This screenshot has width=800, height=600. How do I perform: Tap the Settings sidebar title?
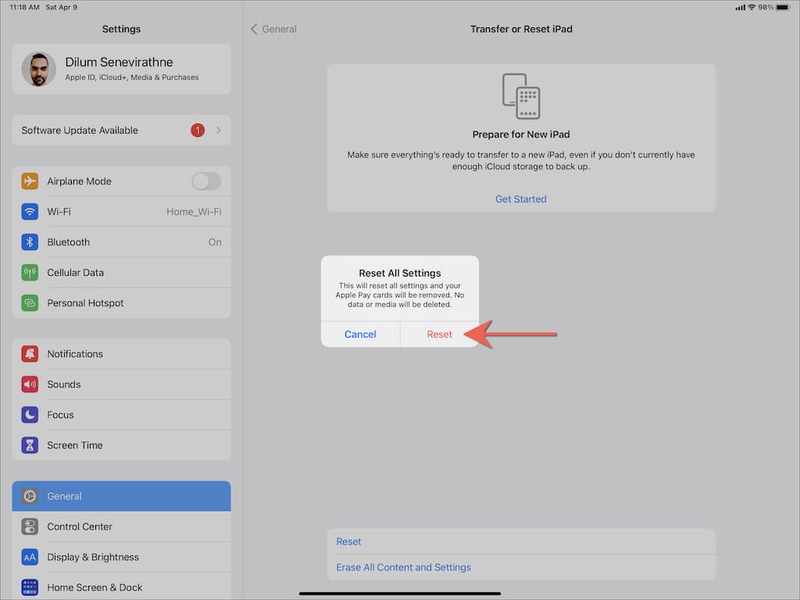(x=121, y=29)
